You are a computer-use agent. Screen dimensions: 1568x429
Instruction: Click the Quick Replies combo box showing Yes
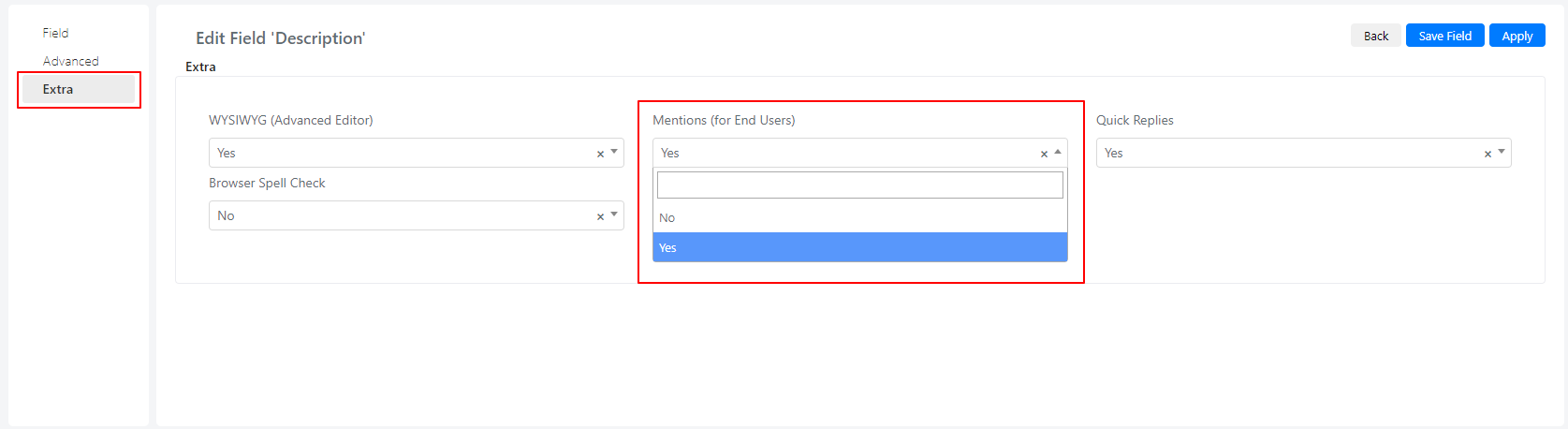coord(1303,153)
